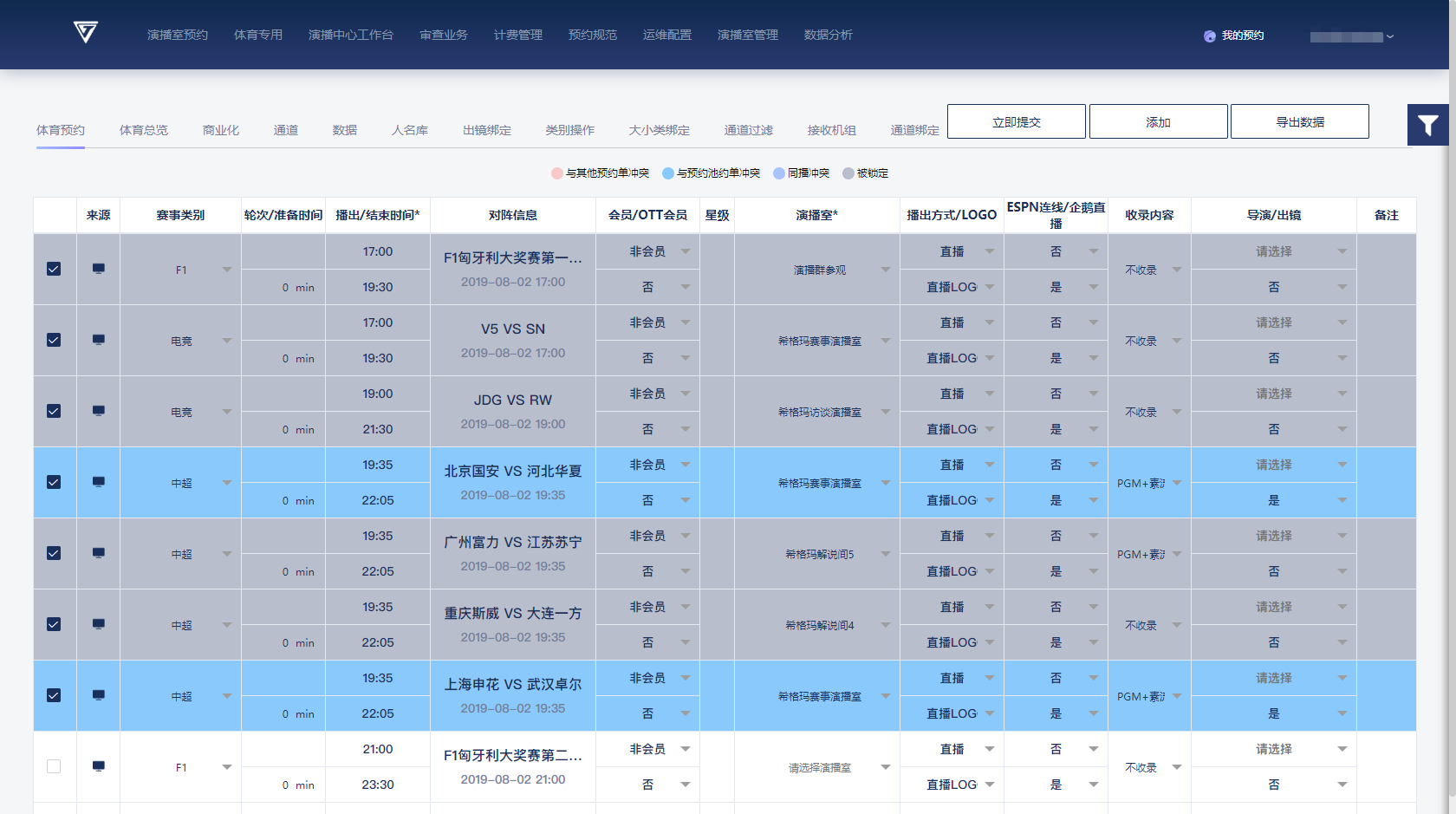Click the monitor source icon in the 21:00 F1 row

99,766
